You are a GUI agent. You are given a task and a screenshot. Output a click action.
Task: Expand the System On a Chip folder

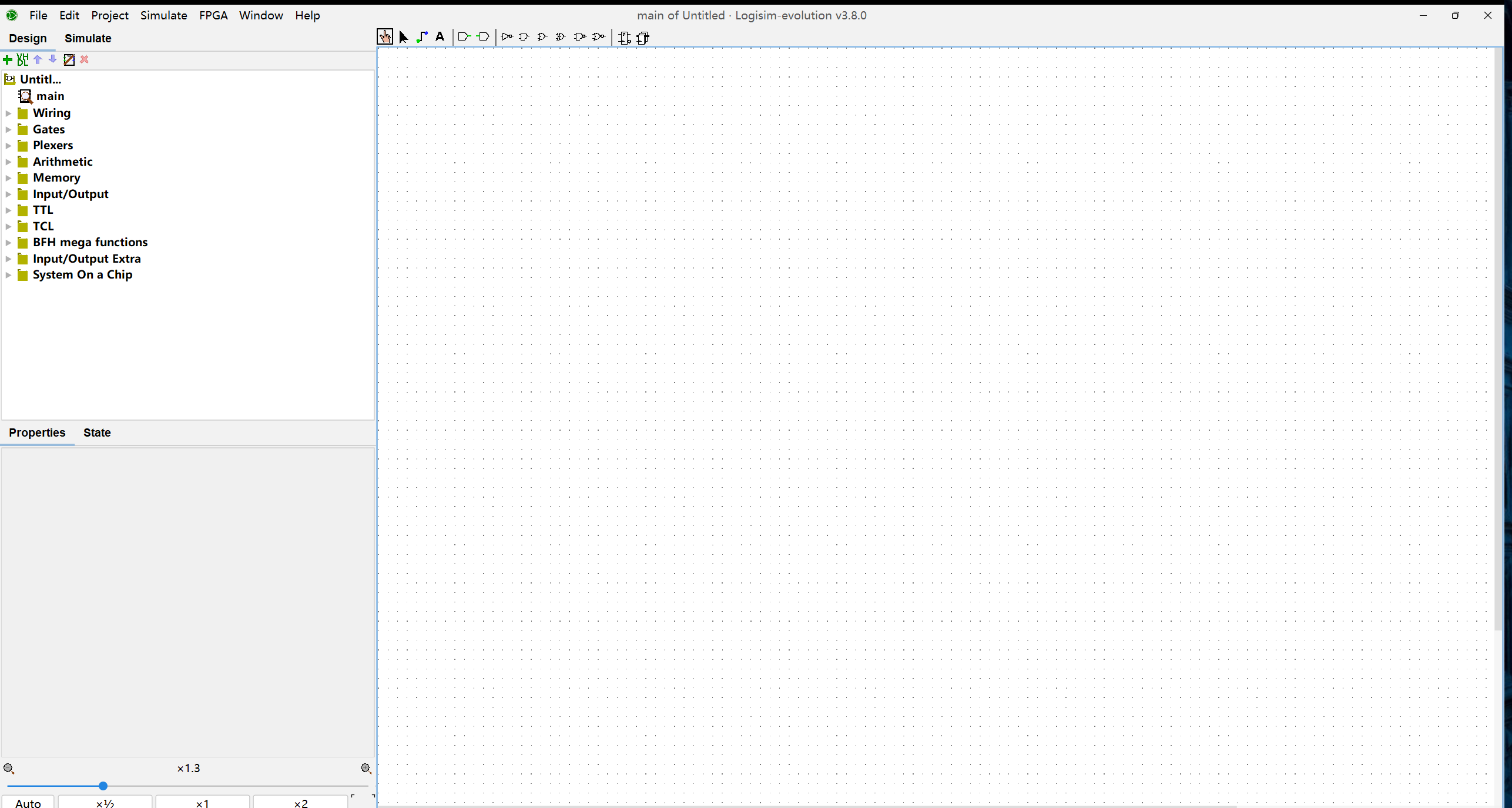(x=8, y=274)
